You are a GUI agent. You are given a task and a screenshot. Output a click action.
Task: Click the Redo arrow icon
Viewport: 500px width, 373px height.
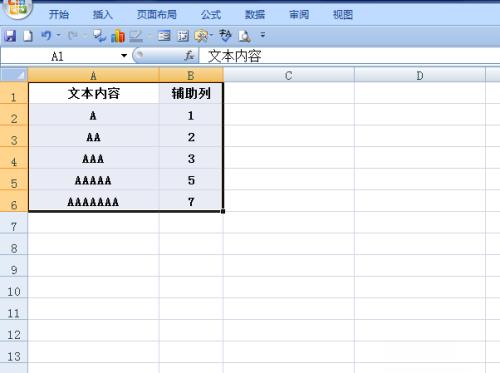73,35
